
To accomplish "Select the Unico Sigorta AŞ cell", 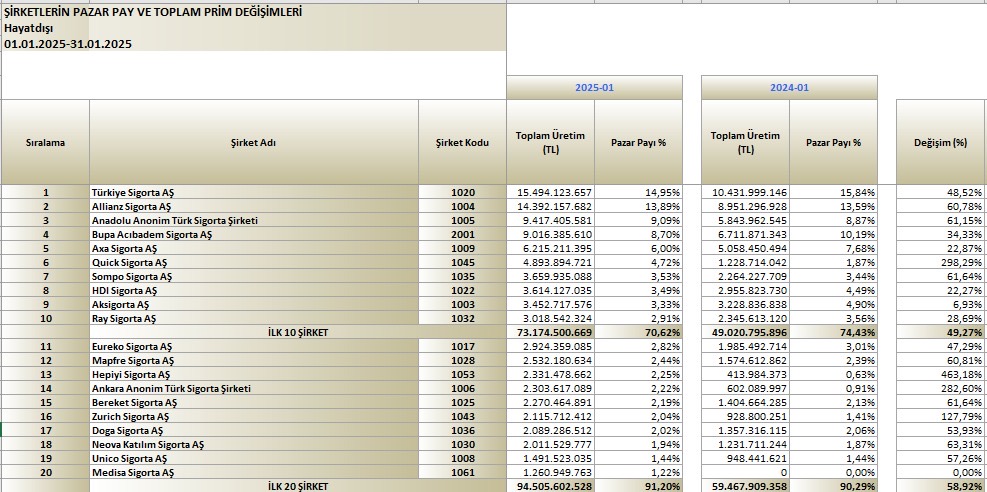I will [254, 459].
